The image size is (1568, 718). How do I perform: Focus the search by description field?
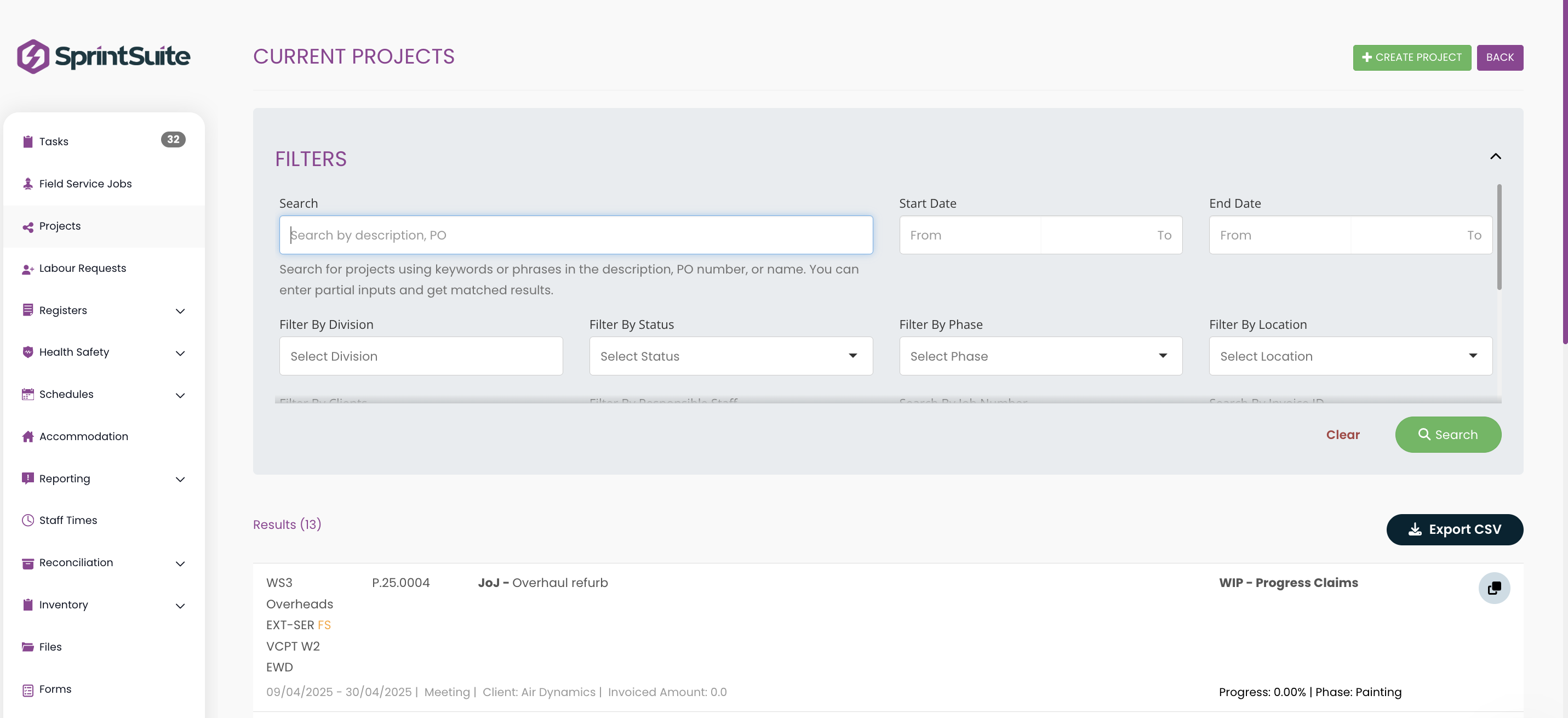pos(576,235)
